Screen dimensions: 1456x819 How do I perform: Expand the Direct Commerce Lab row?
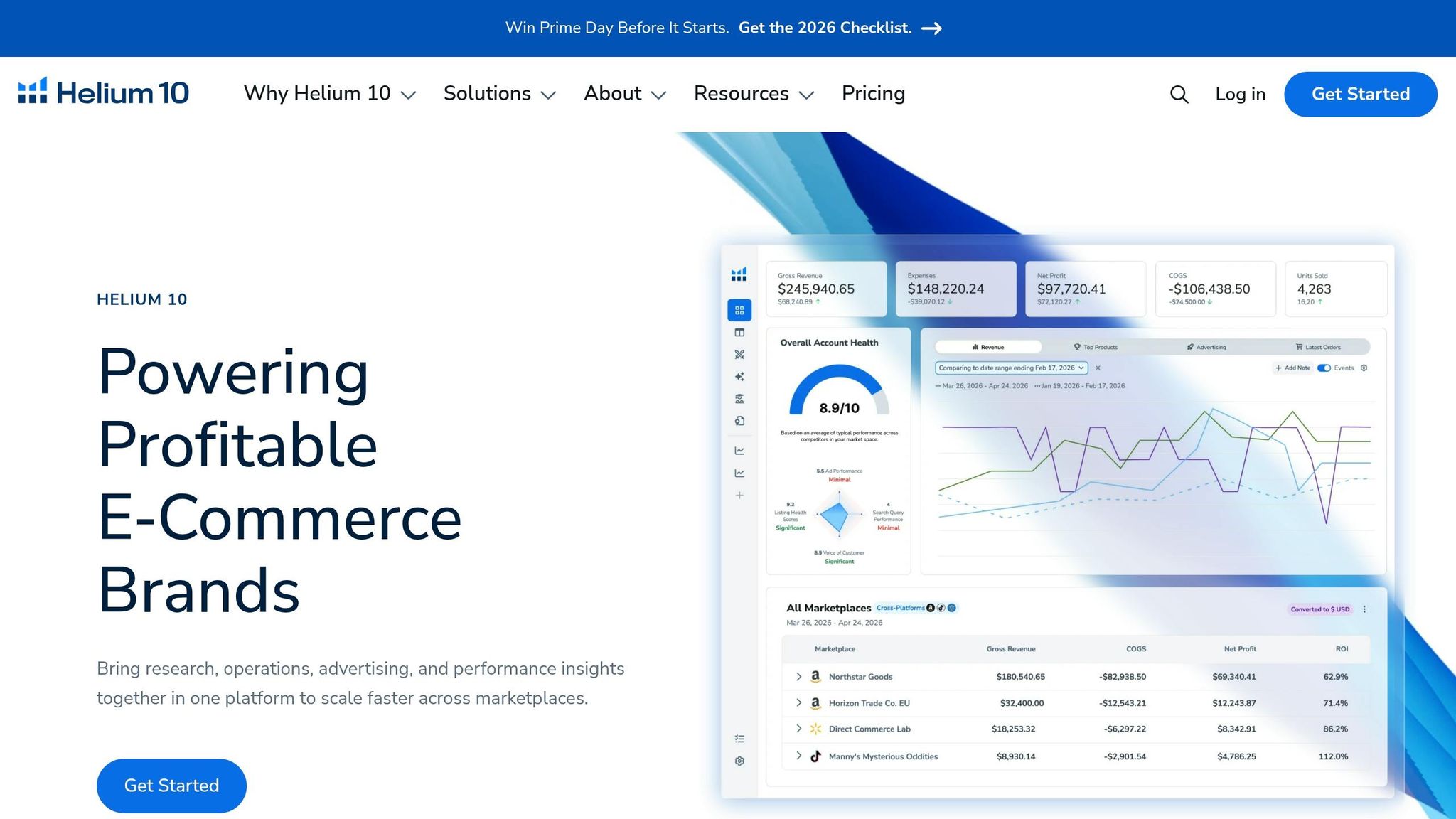coord(798,729)
